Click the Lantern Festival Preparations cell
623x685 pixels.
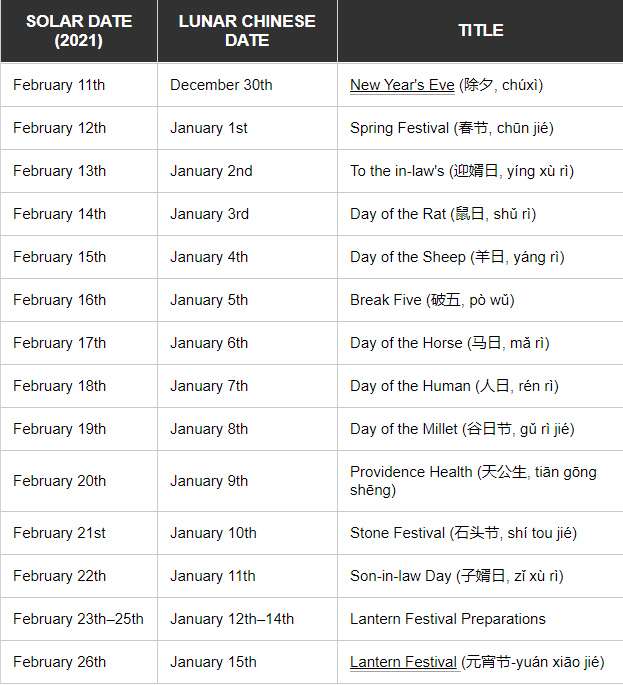coord(481,619)
